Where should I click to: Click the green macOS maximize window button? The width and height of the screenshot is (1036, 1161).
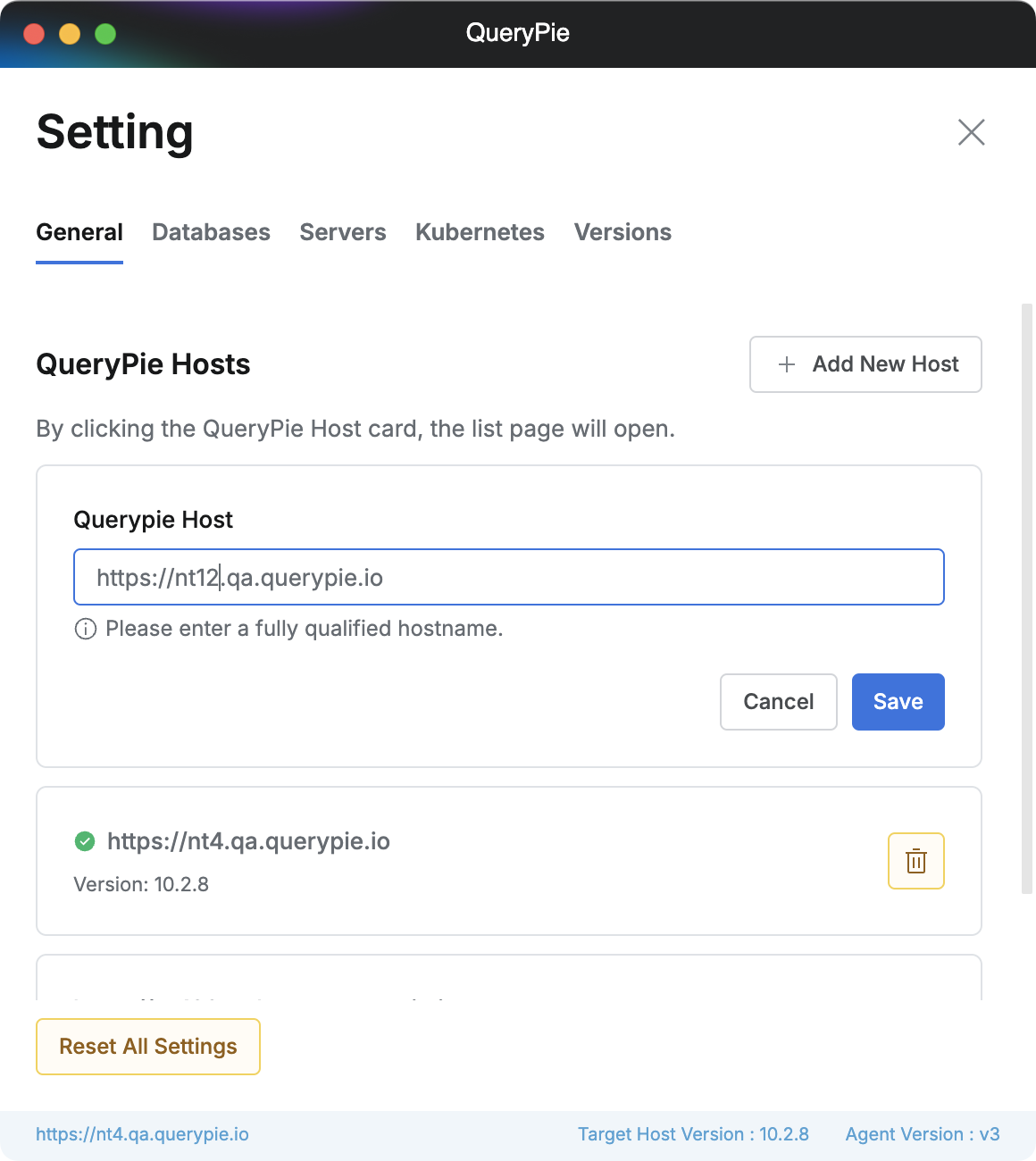105,34
